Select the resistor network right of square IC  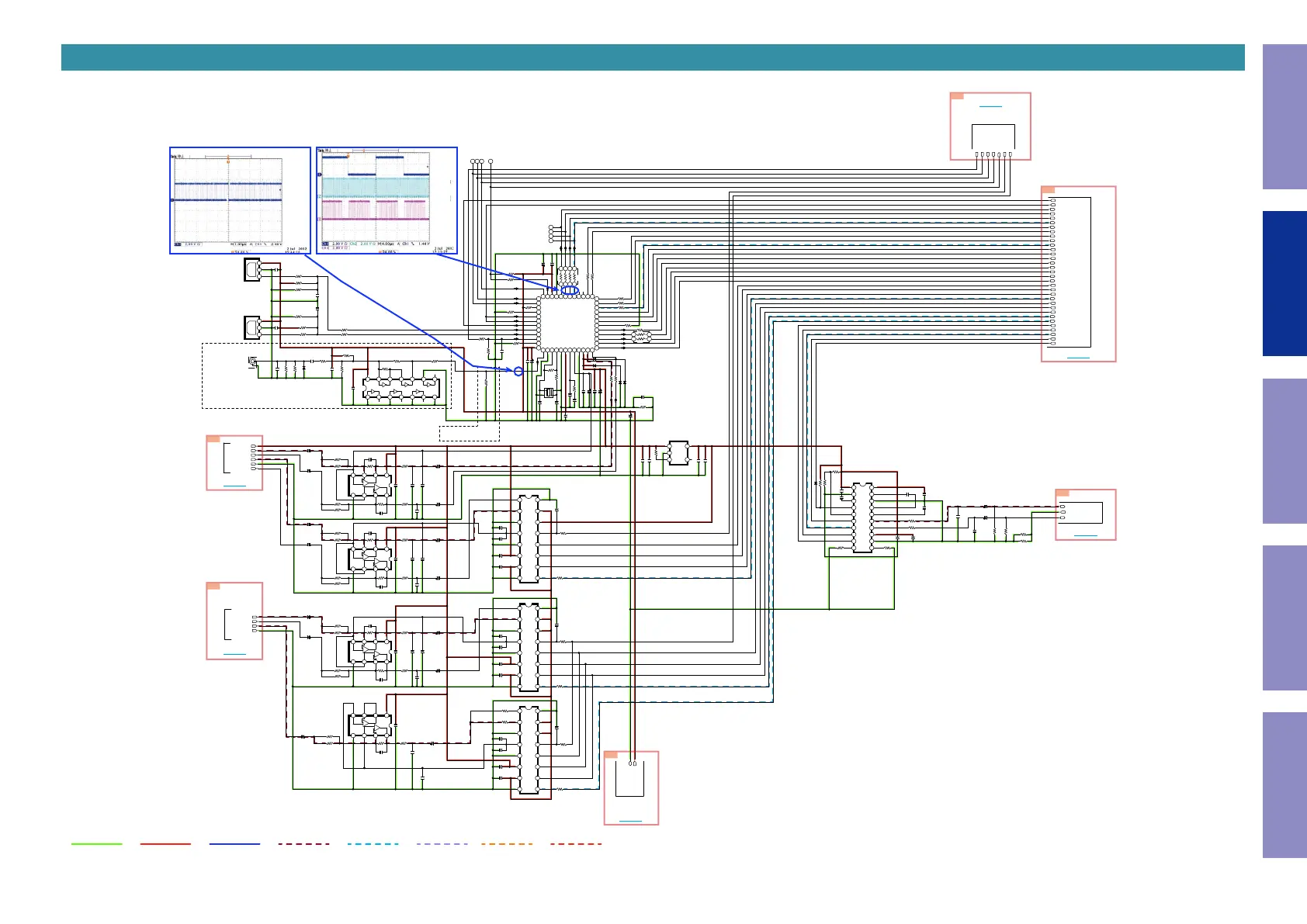[x=640, y=336]
